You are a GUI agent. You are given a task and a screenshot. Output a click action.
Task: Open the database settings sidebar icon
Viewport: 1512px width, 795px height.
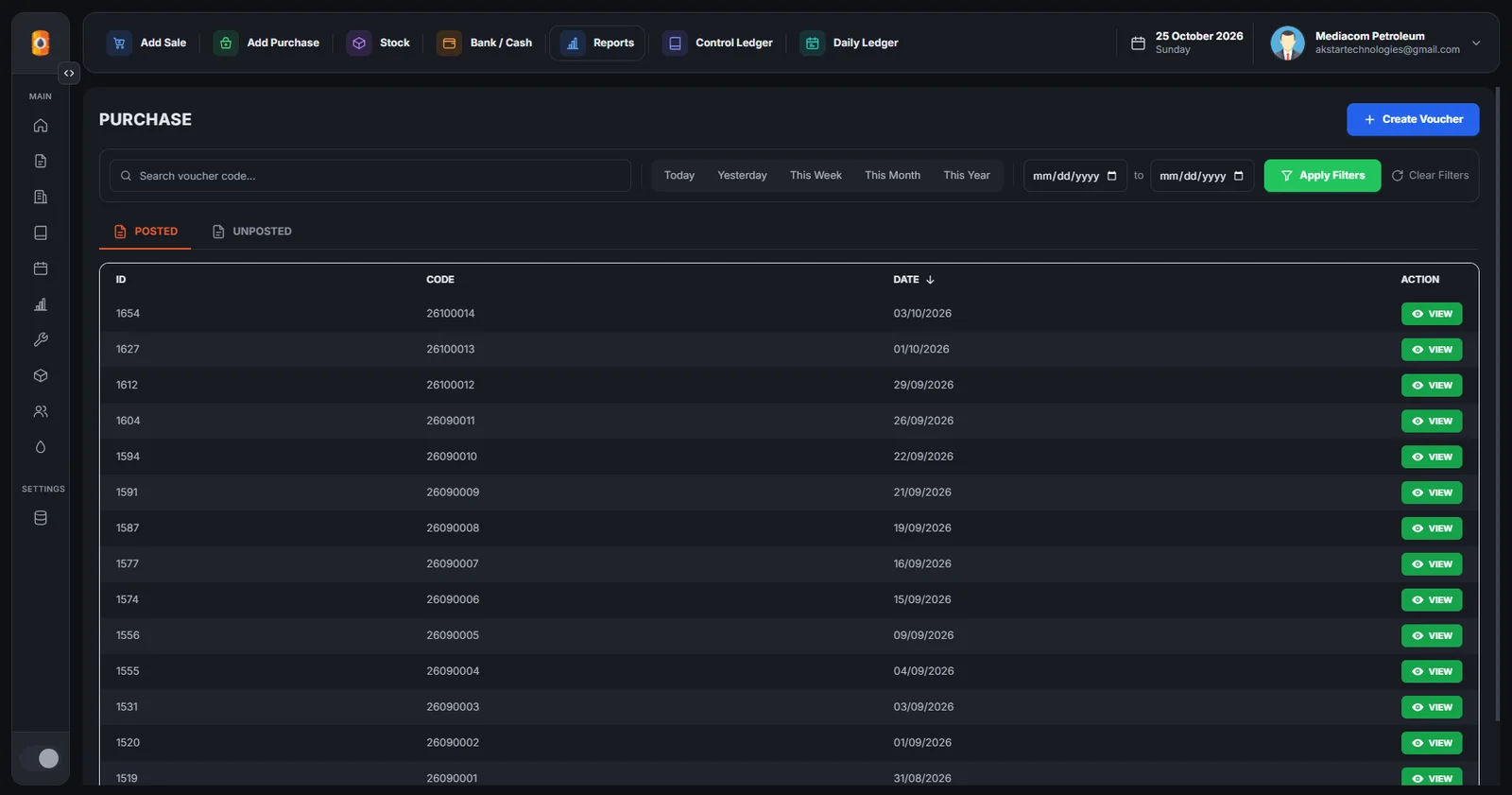41,518
